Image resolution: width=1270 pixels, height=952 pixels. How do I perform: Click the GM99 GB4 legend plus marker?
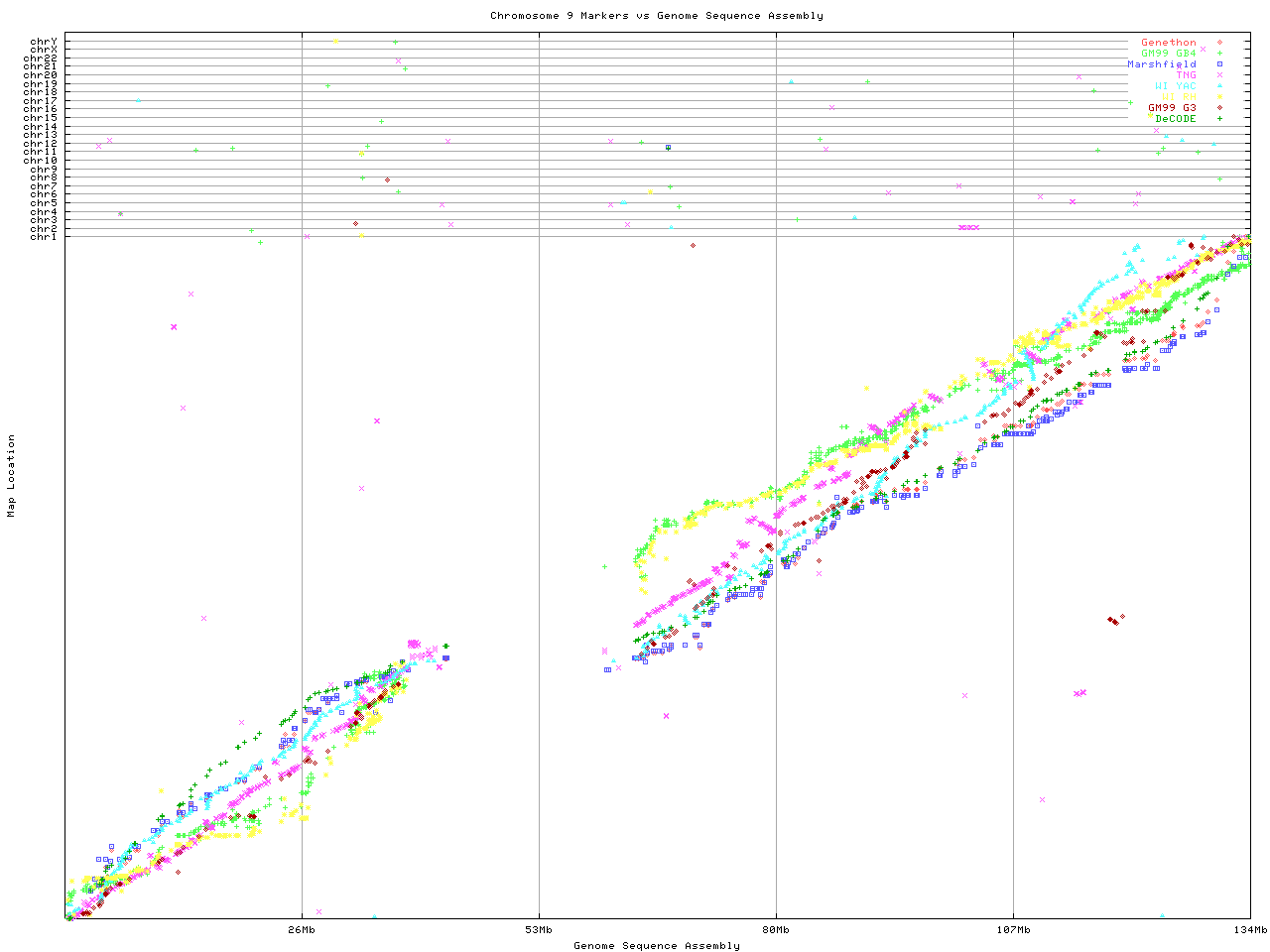coord(1219,54)
